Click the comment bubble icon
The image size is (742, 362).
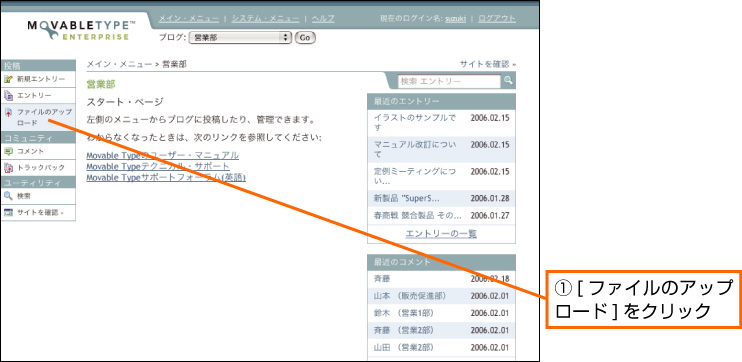8,151
